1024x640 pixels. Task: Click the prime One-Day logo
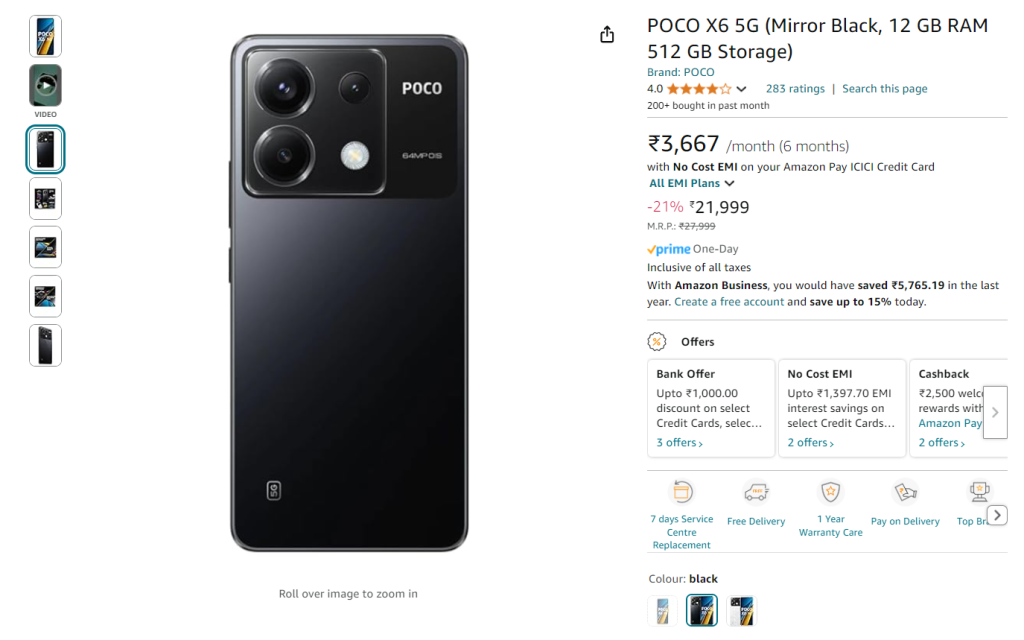point(668,248)
